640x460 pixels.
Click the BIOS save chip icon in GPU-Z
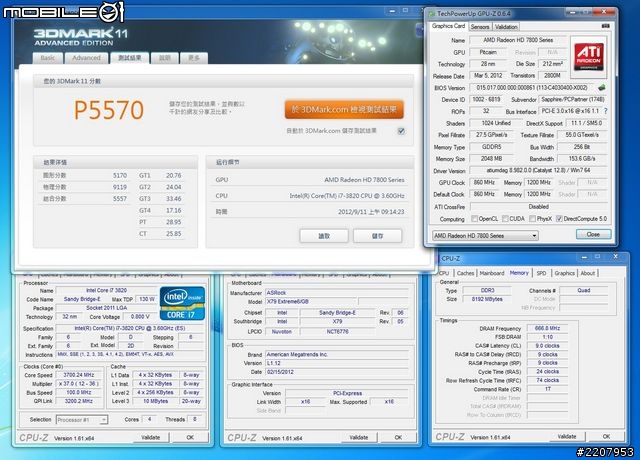tap(601, 87)
